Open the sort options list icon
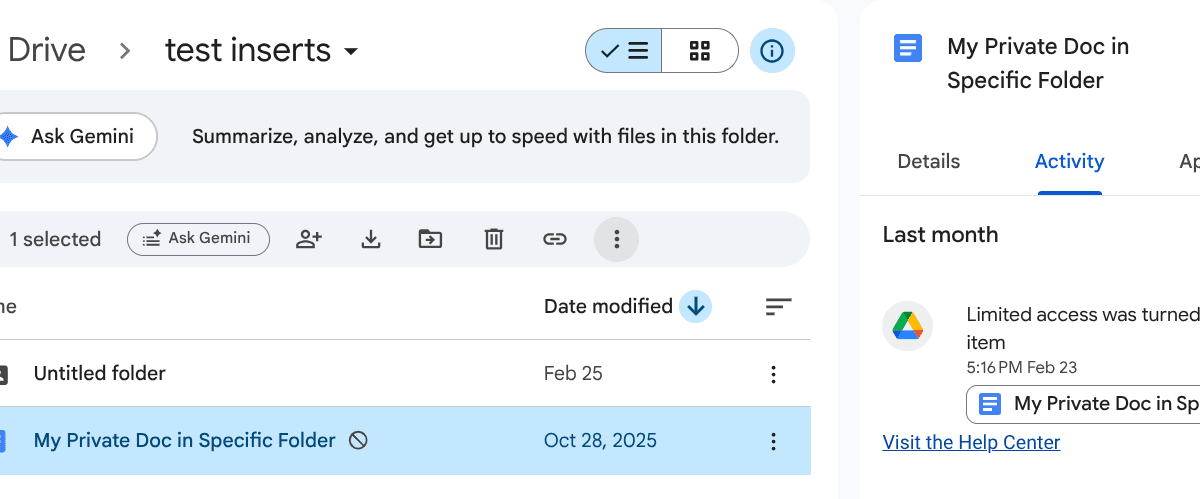Viewport: 1200px width, 499px height. [x=778, y=307]
